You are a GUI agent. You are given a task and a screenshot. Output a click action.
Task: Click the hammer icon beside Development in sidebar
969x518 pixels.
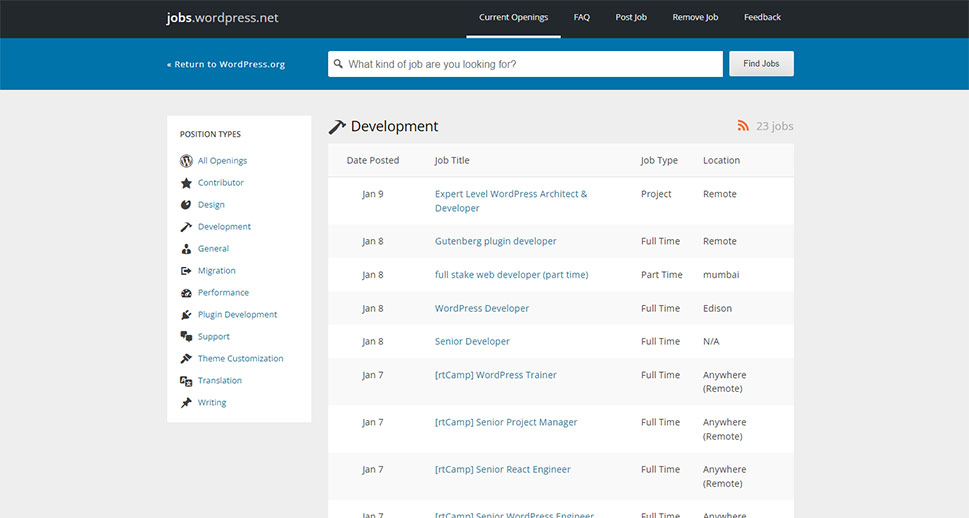tap(186, 227)
